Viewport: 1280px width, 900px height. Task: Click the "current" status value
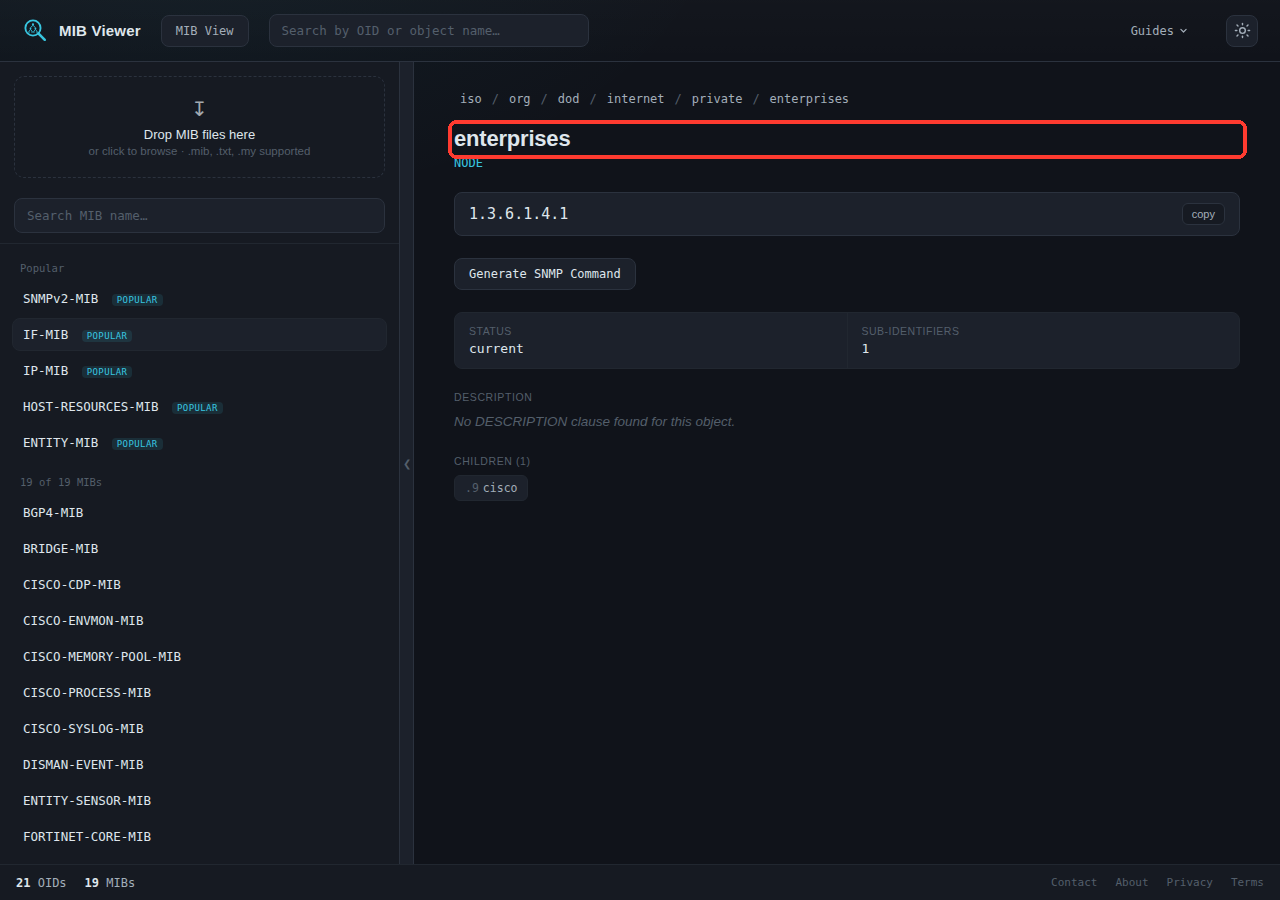tap(496, 349)
